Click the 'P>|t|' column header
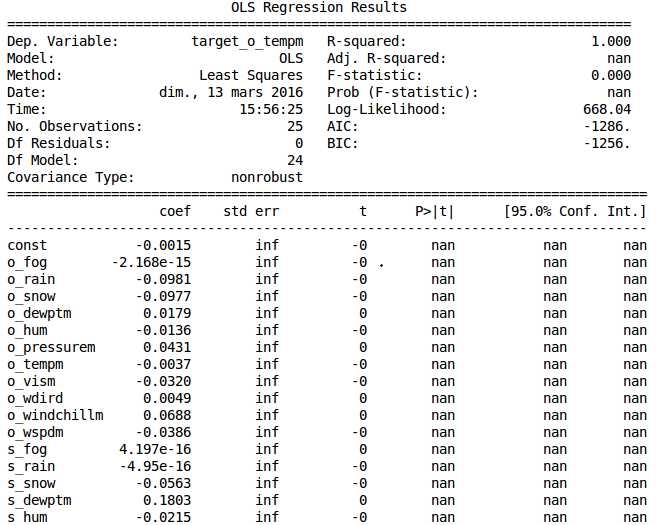658x525 pixels. pos(435,212)
